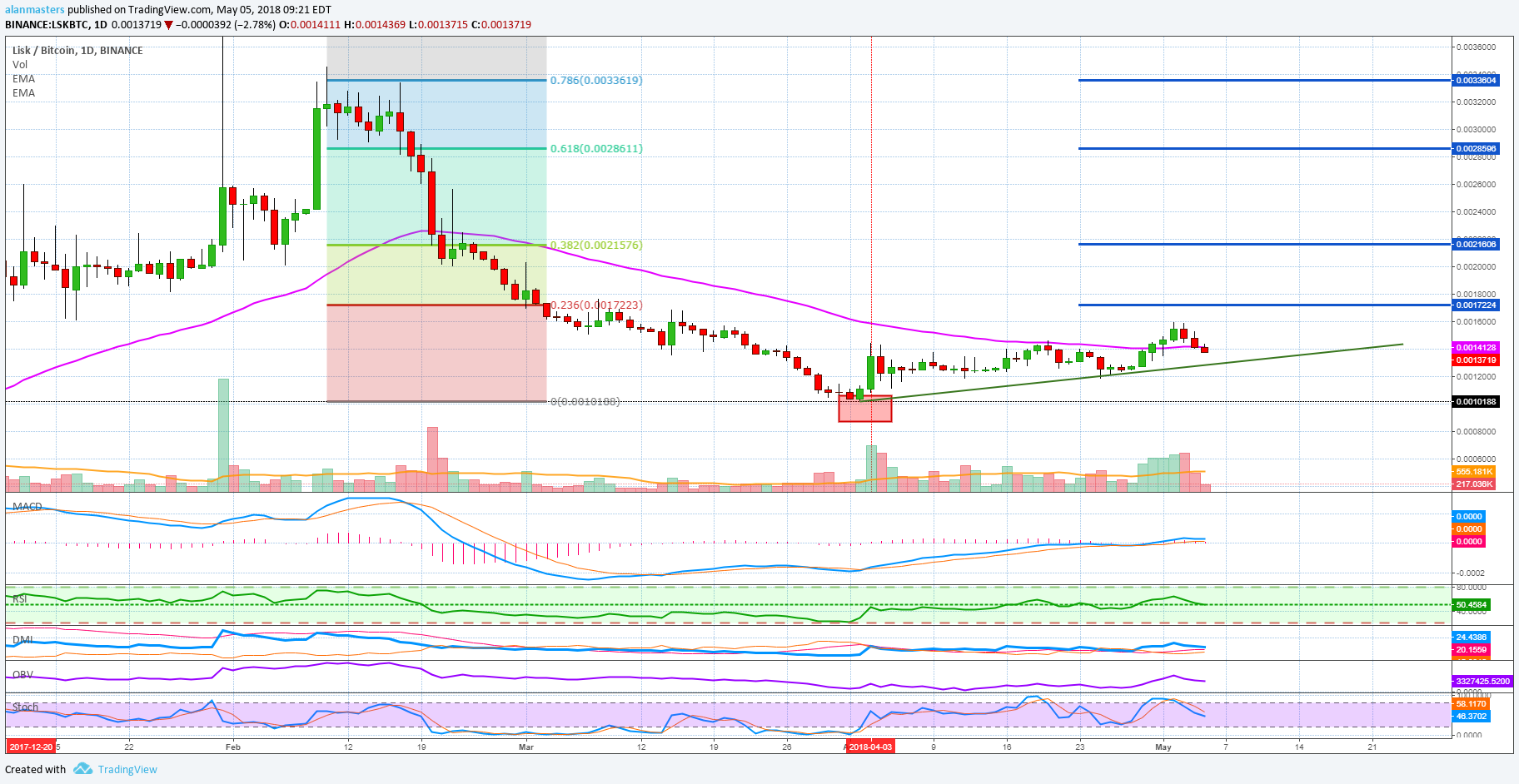The width and height of the screenshot is (1519, 784).
Task: Select the Stoch pane label
Action: [x=25, y=707]
